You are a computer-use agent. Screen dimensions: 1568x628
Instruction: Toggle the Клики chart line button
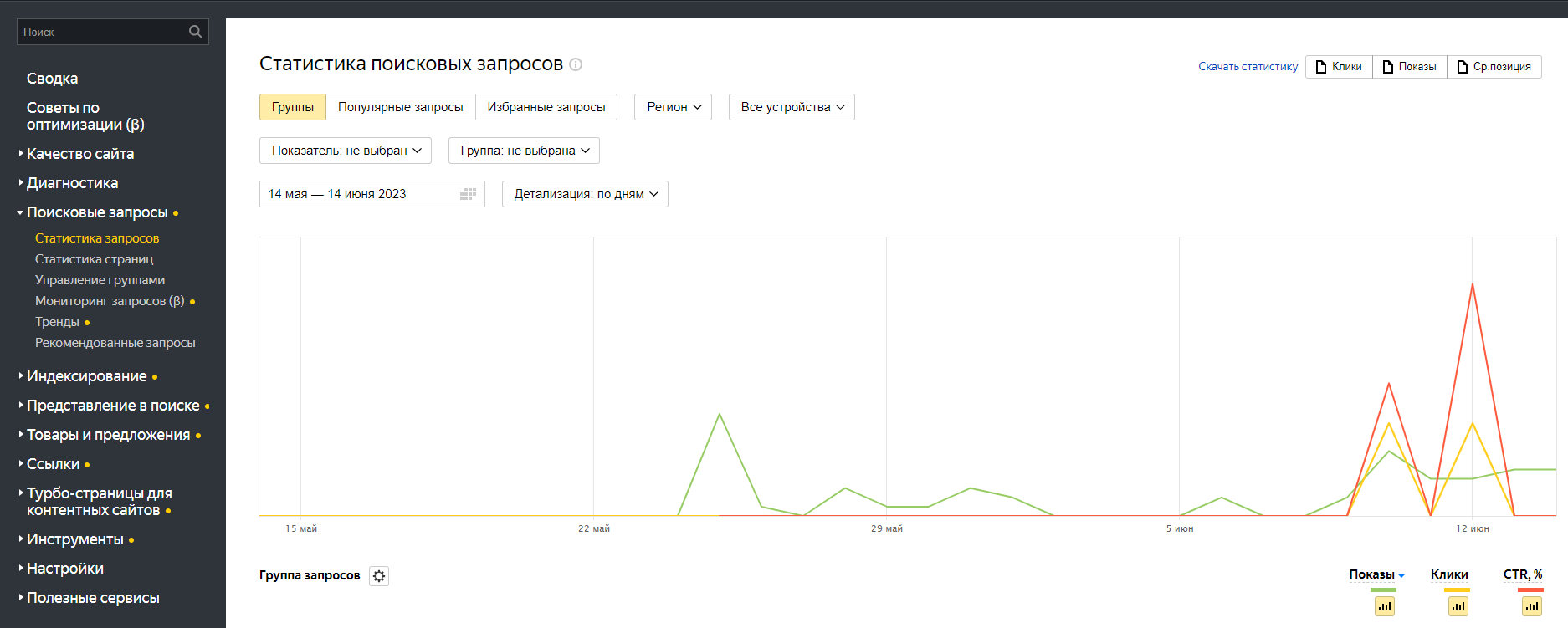pos(1458,606)
